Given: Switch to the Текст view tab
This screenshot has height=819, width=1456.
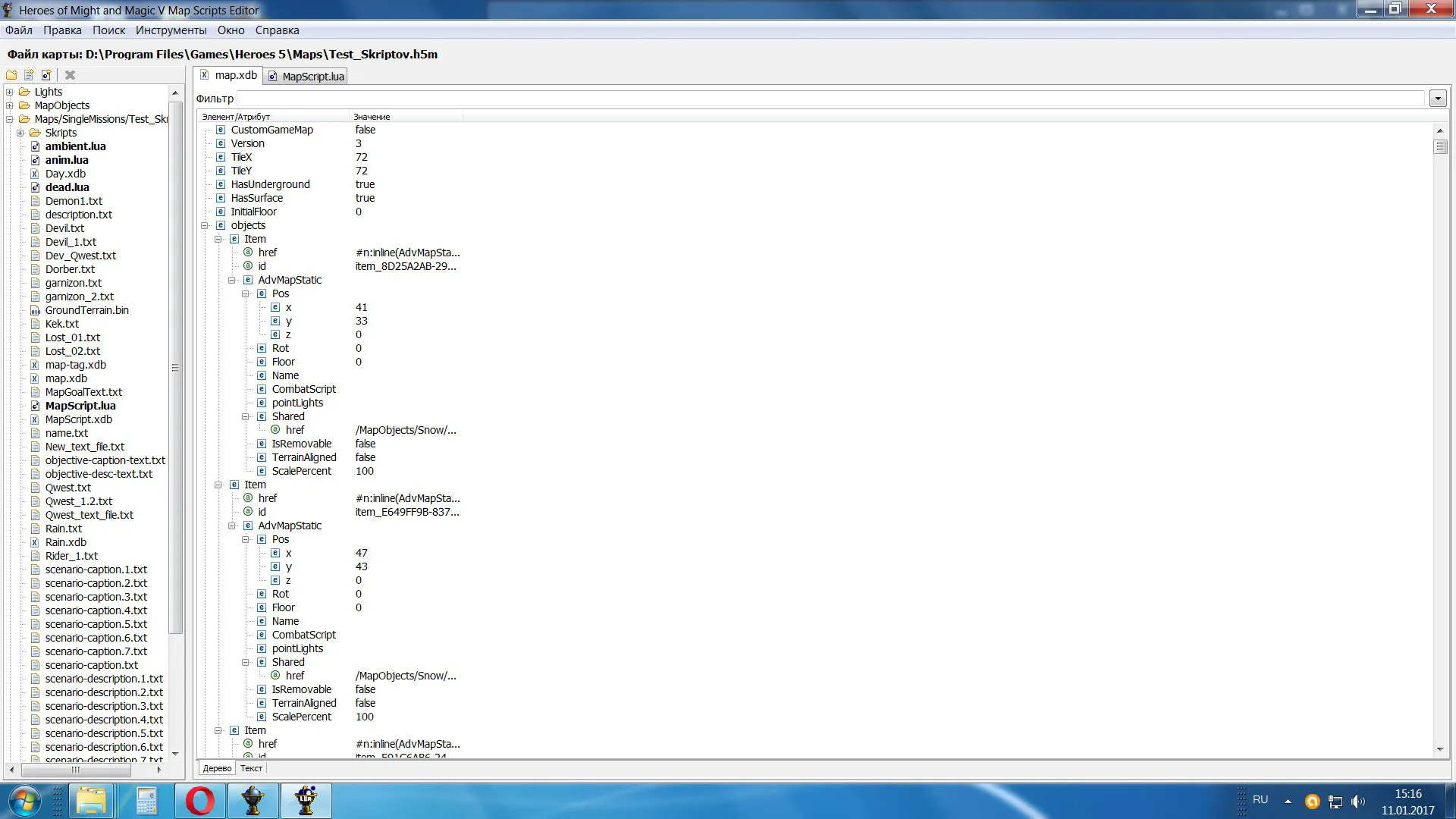Looking at the screenshot, I should pyautogui.click(x=251, y=768).
